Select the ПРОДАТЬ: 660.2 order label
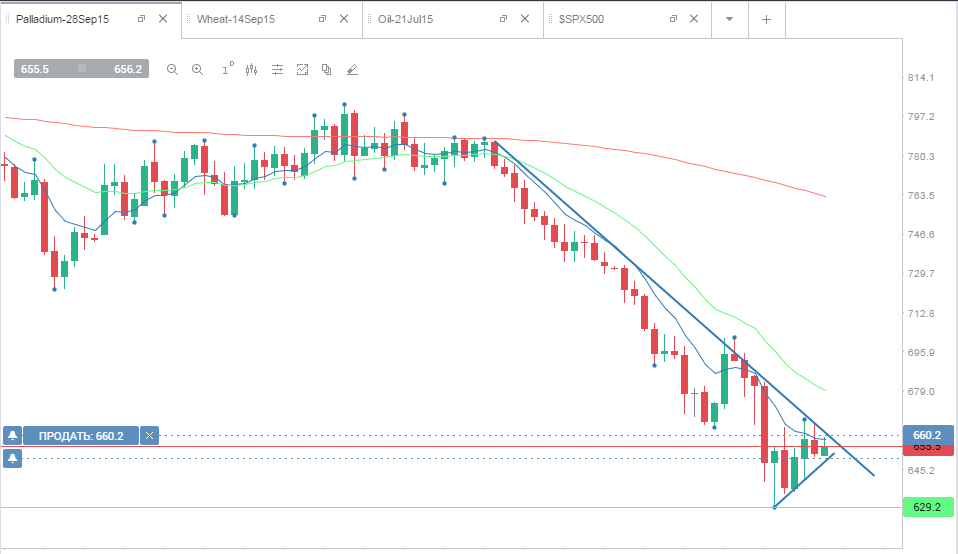Image resolution: width=958 pixels, height=554 pixels. (x=81, y=436)
